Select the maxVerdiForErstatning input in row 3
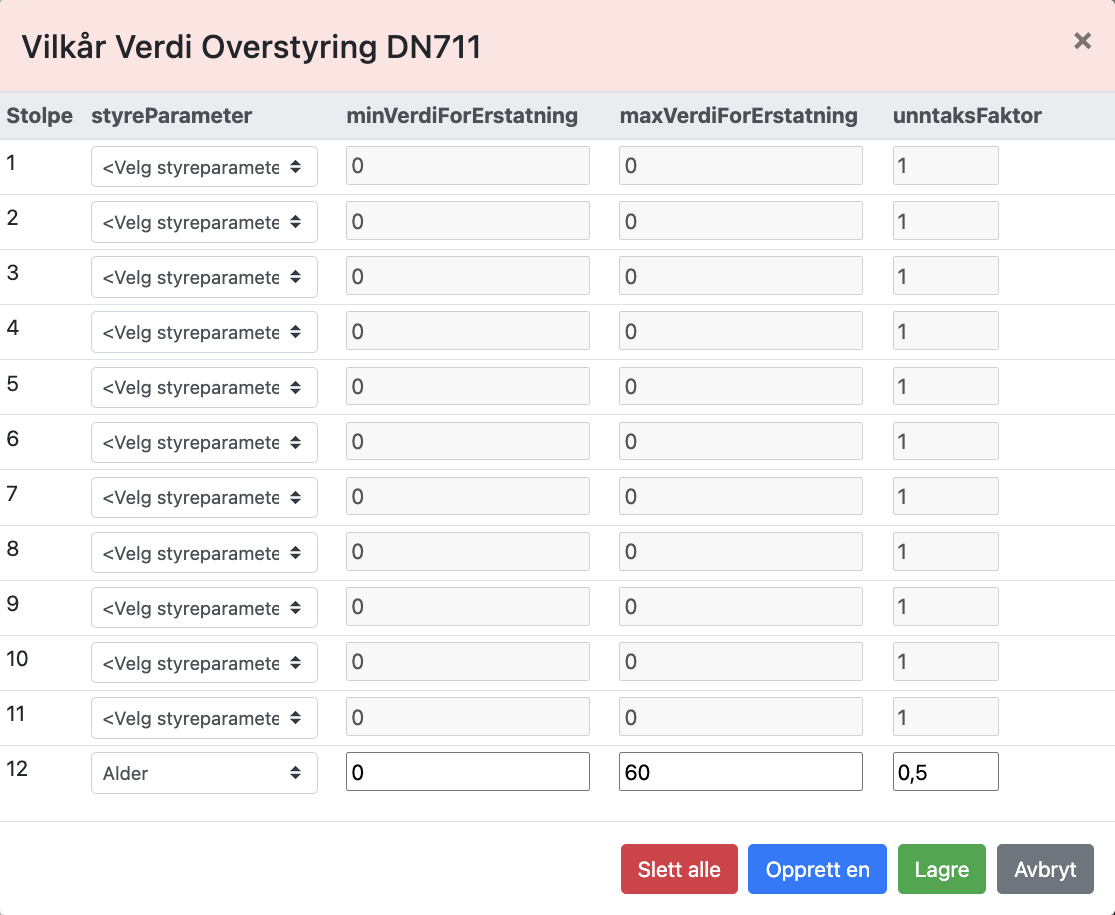 740,276
